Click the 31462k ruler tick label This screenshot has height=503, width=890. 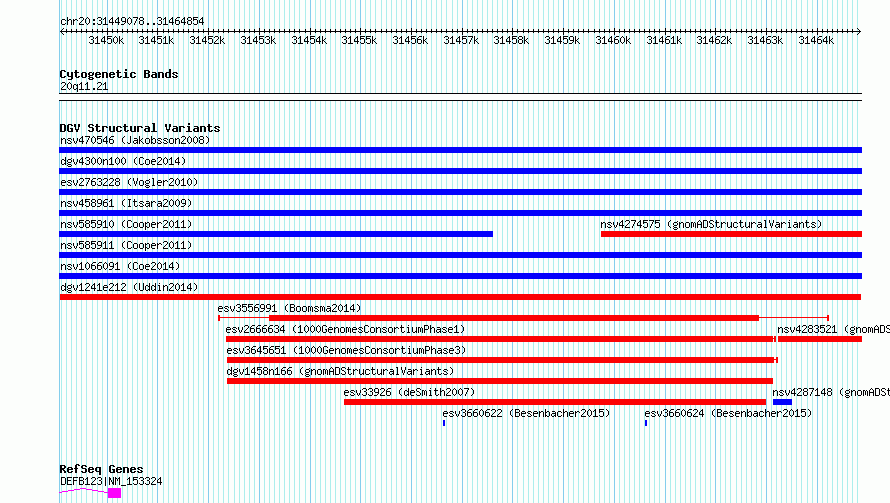(x=714, y=40)
